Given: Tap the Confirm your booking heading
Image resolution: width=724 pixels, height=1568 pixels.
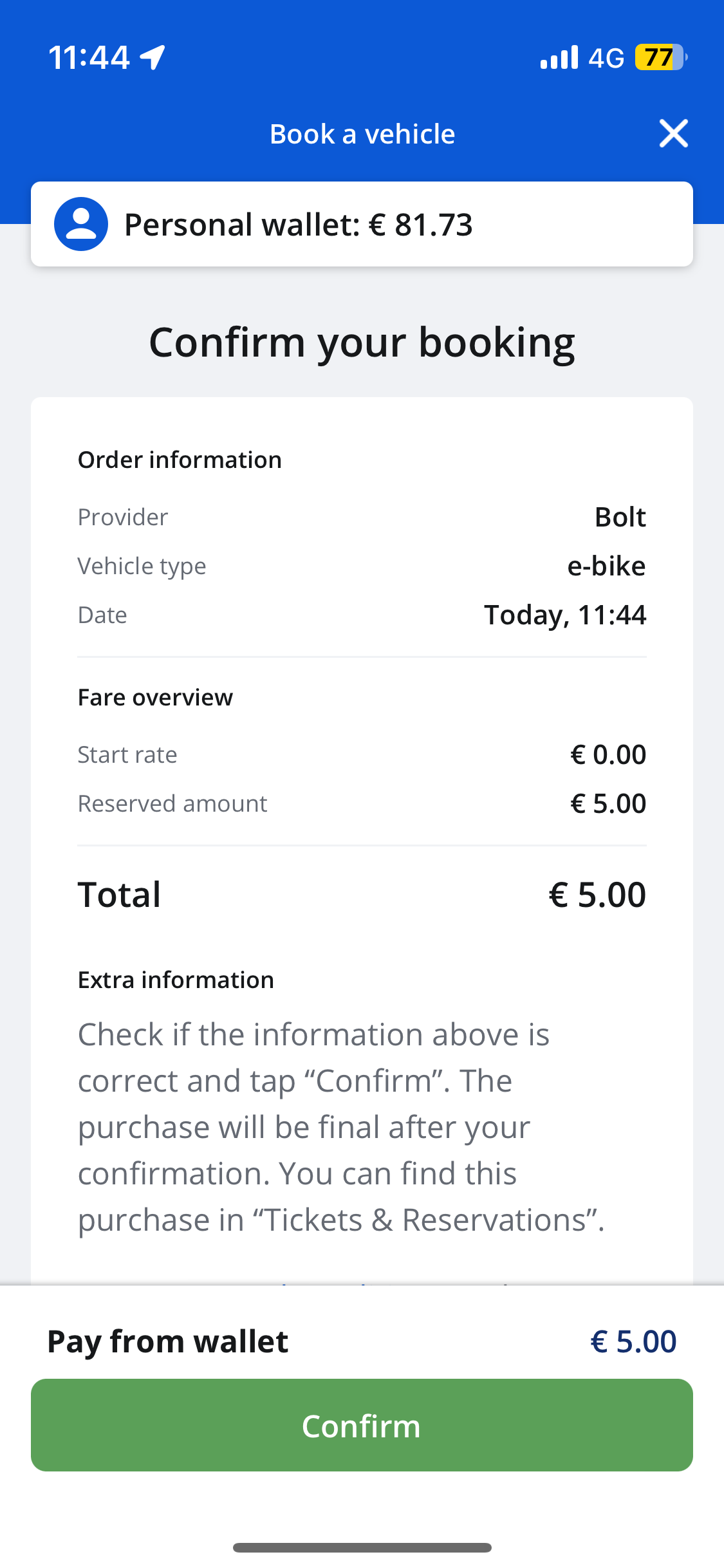Looking at the screenshot, I should click(362, 342).
